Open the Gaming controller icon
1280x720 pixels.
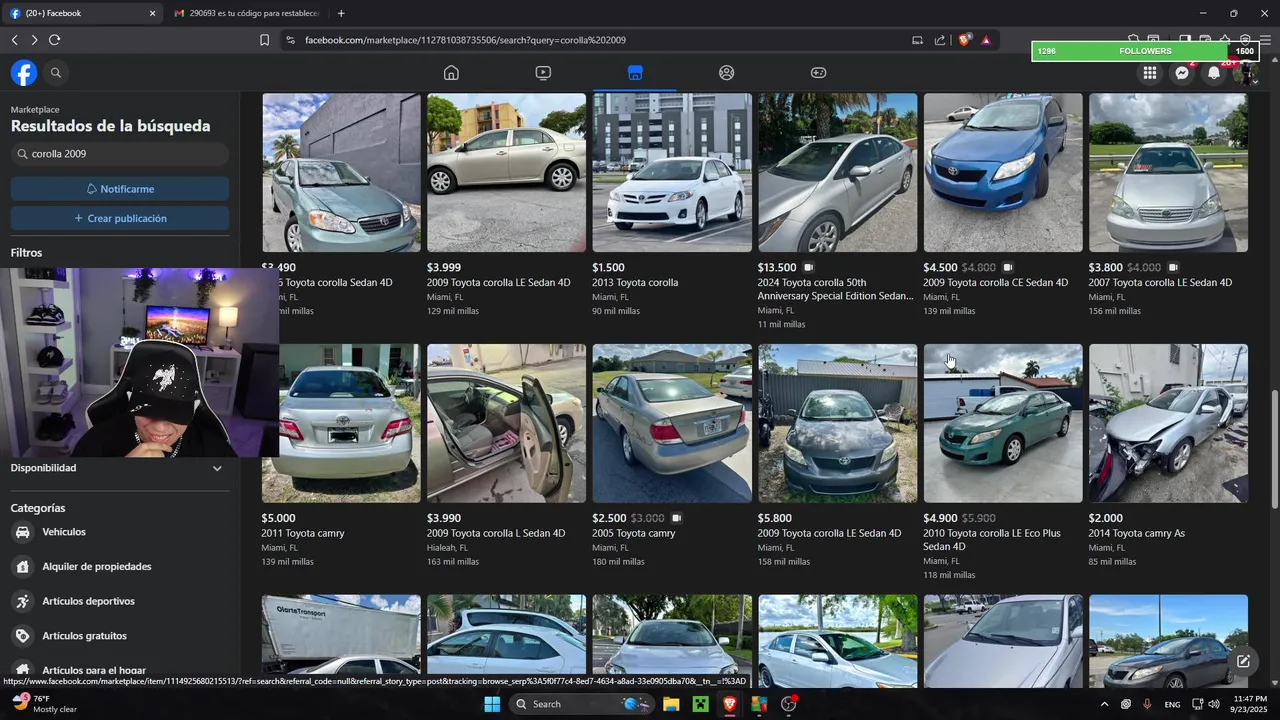pos(818,73)
